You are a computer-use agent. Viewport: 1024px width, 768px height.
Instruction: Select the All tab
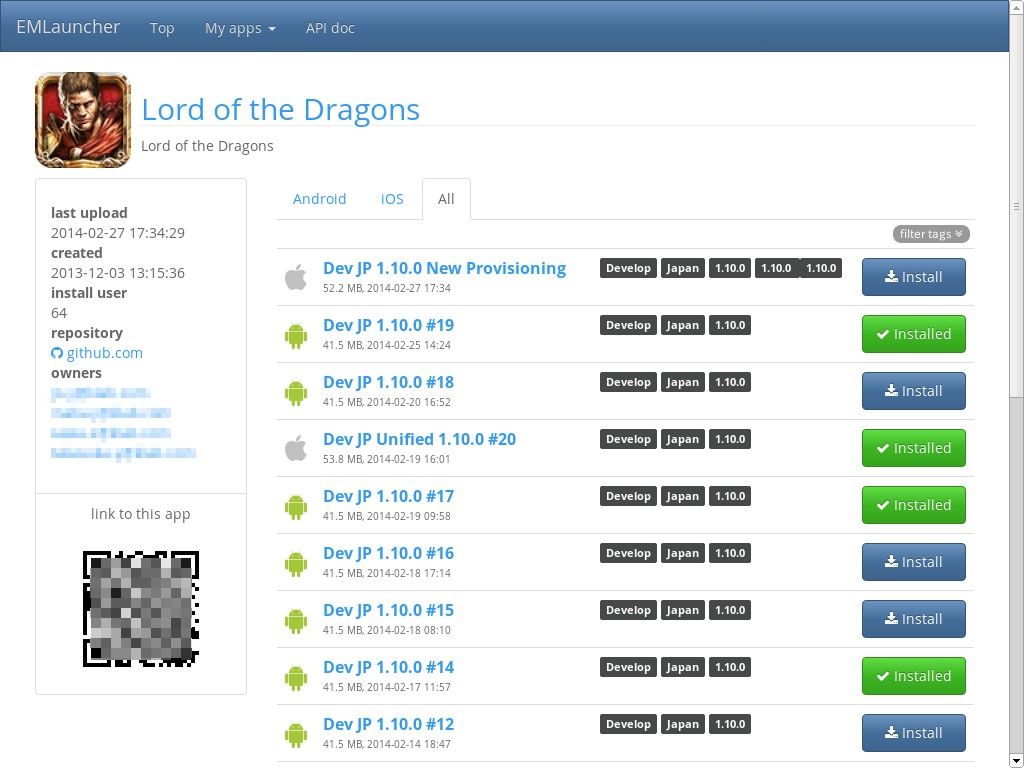446,199
